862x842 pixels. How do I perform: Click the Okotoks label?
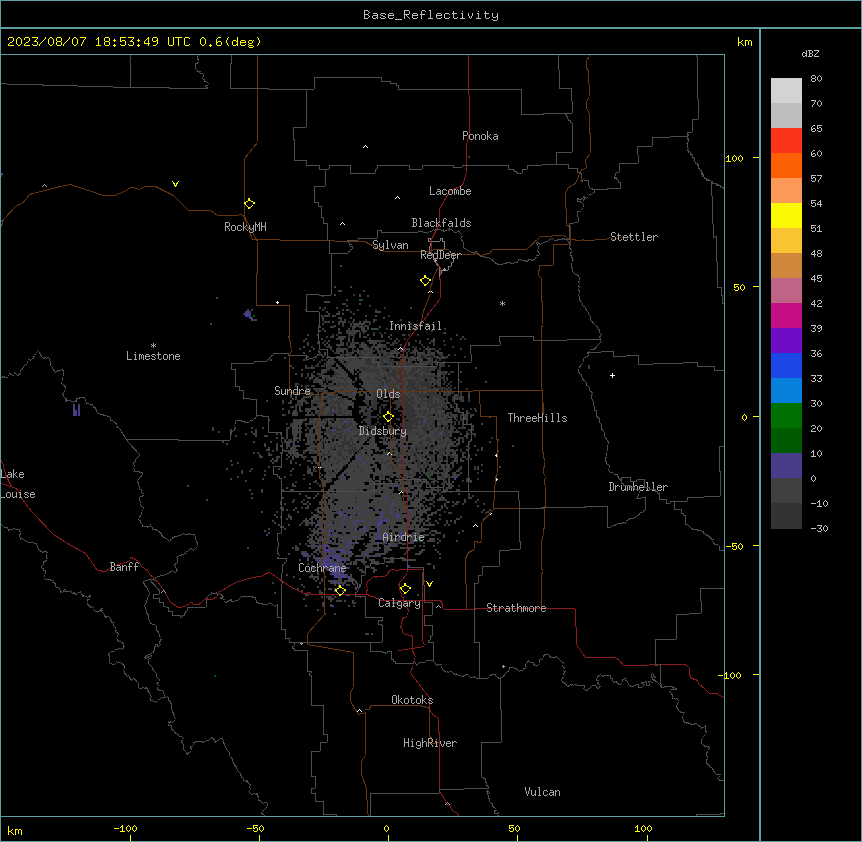[x=412, y=700]
